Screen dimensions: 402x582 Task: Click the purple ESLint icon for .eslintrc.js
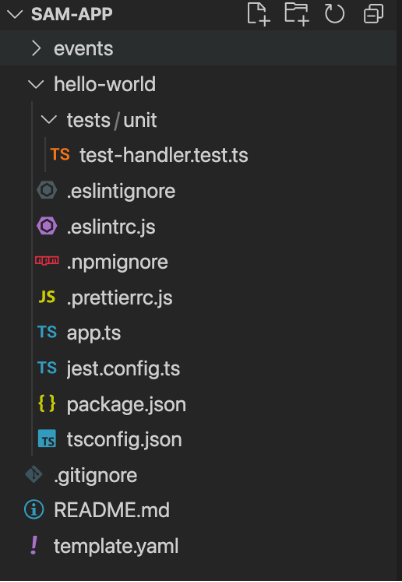pos(47,226)
